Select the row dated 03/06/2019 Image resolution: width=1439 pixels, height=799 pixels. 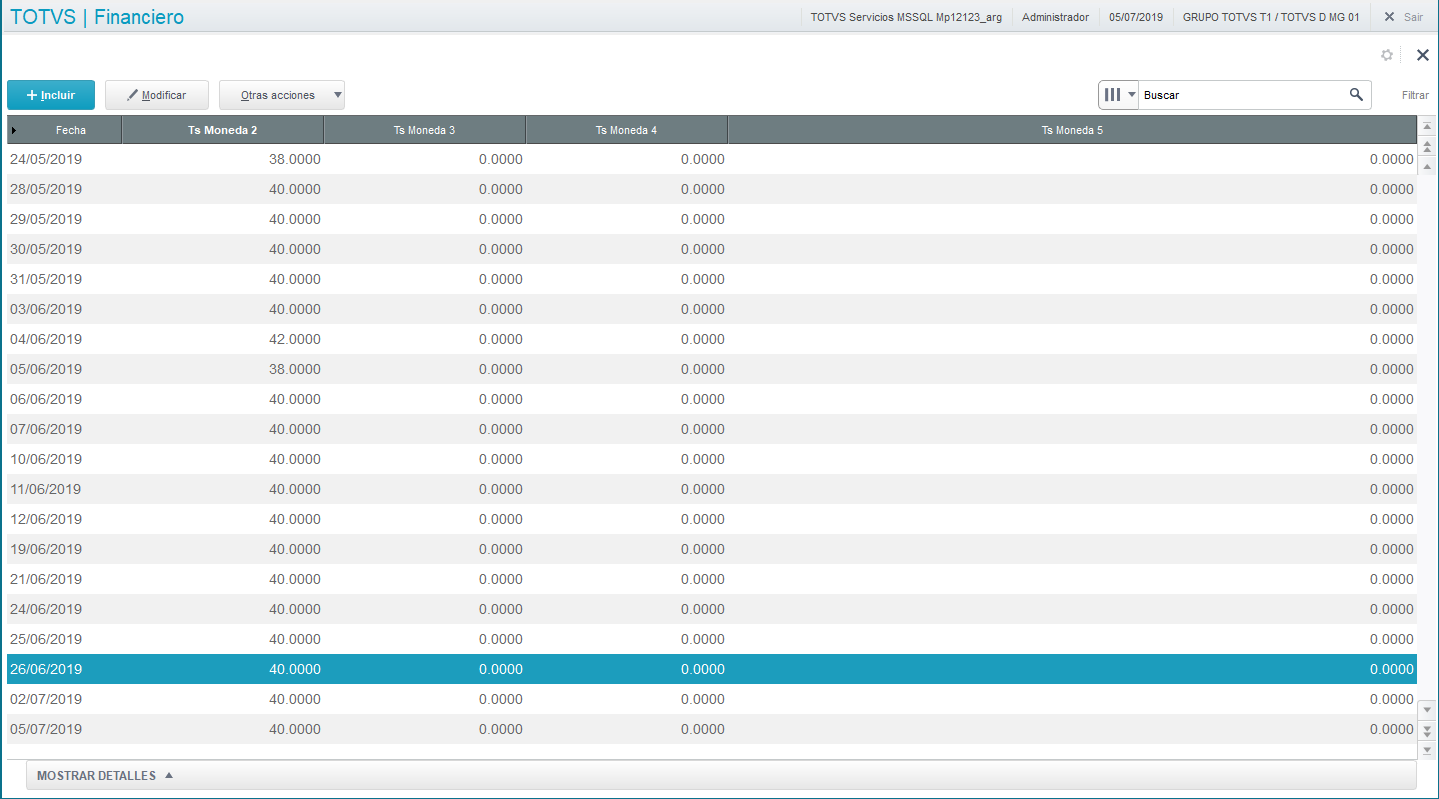click(712, 309)
